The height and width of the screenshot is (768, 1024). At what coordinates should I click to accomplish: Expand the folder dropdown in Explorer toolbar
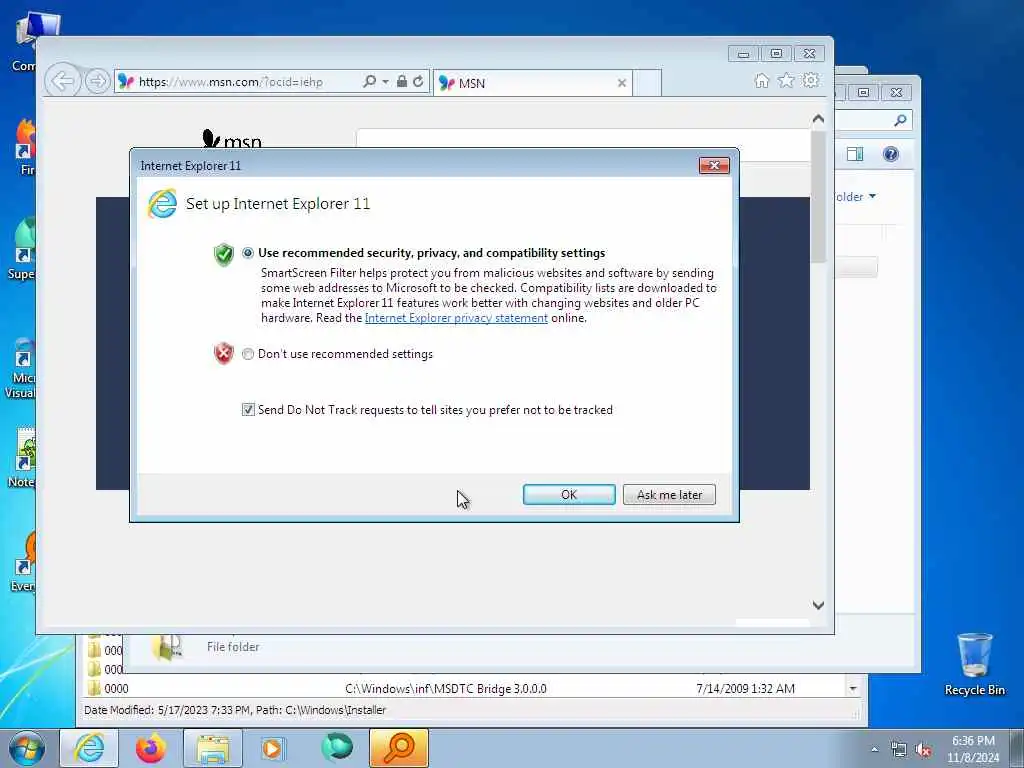(x=872, y=196)
